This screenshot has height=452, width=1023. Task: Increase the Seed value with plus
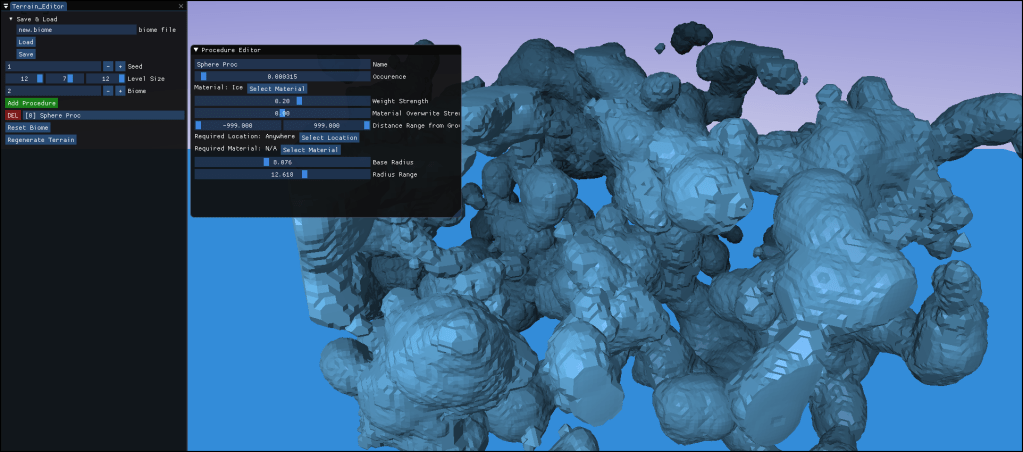tap(120, 66)
